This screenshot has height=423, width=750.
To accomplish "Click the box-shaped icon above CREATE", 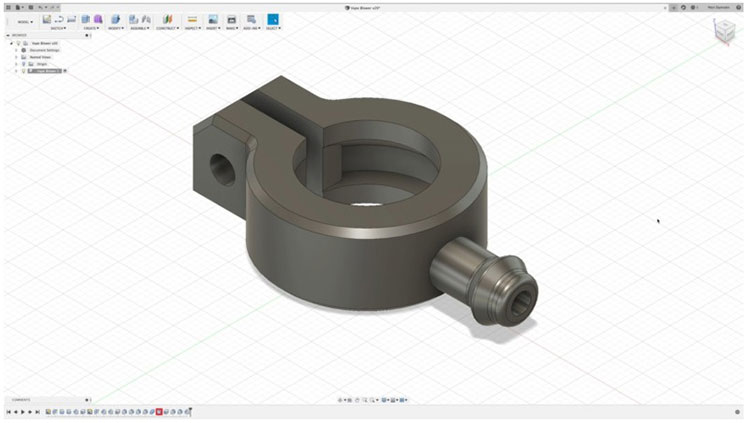I will (86, 19).
